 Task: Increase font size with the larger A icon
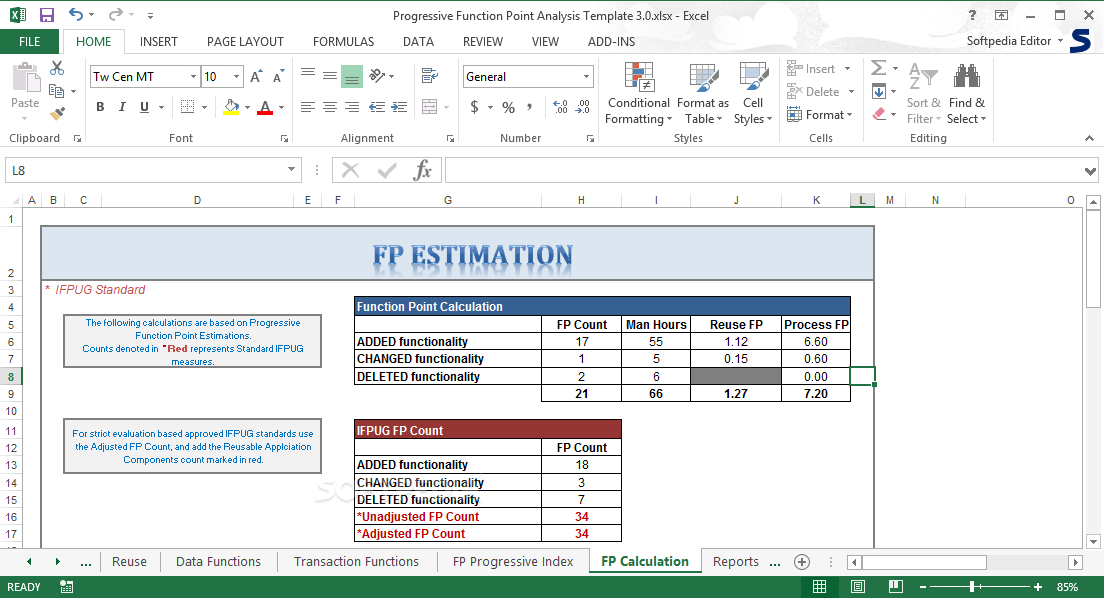click(257, 76)
